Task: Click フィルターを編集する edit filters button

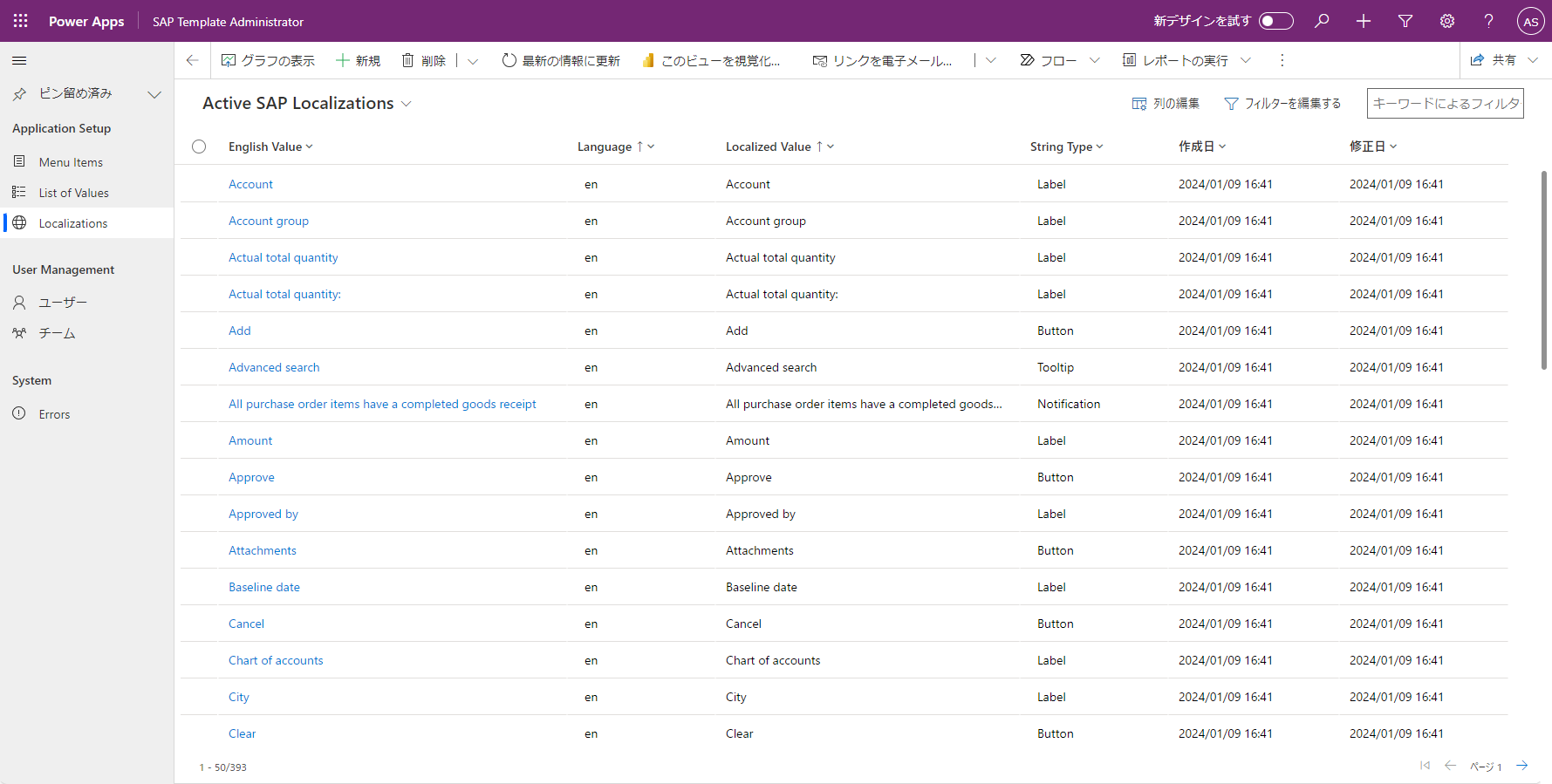Action: pos(1282,103)
